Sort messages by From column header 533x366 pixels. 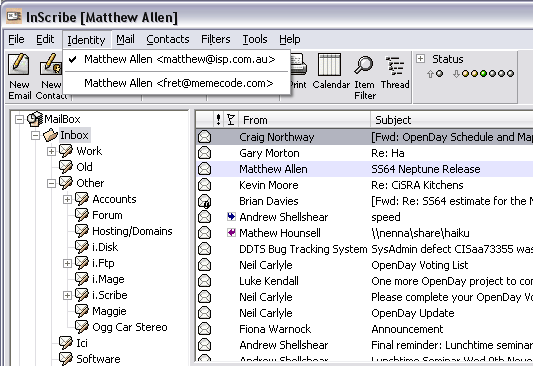tap(305, 120)
